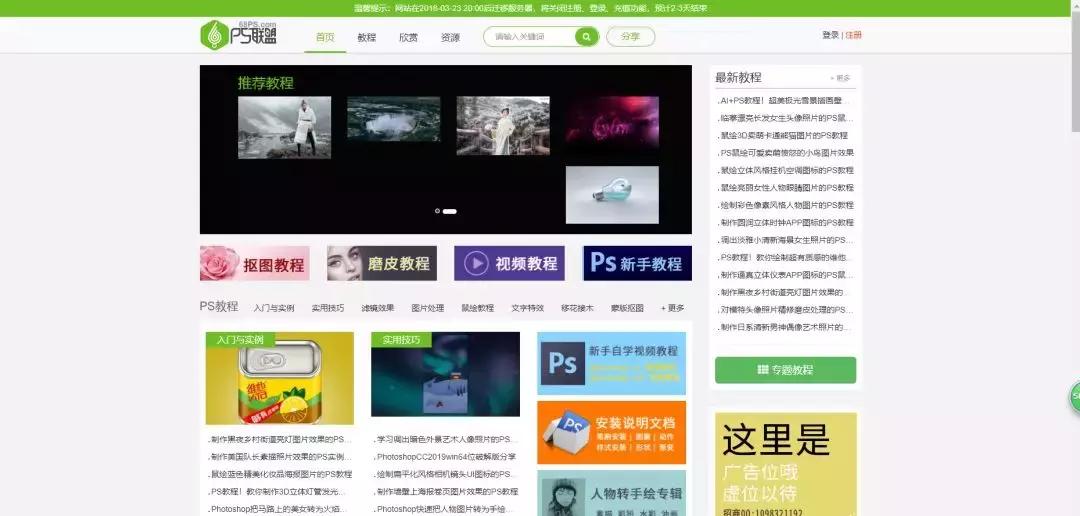Click the green floating side widget
This screenshot has width=1080, height=516.
click(x=1074, y=397)
